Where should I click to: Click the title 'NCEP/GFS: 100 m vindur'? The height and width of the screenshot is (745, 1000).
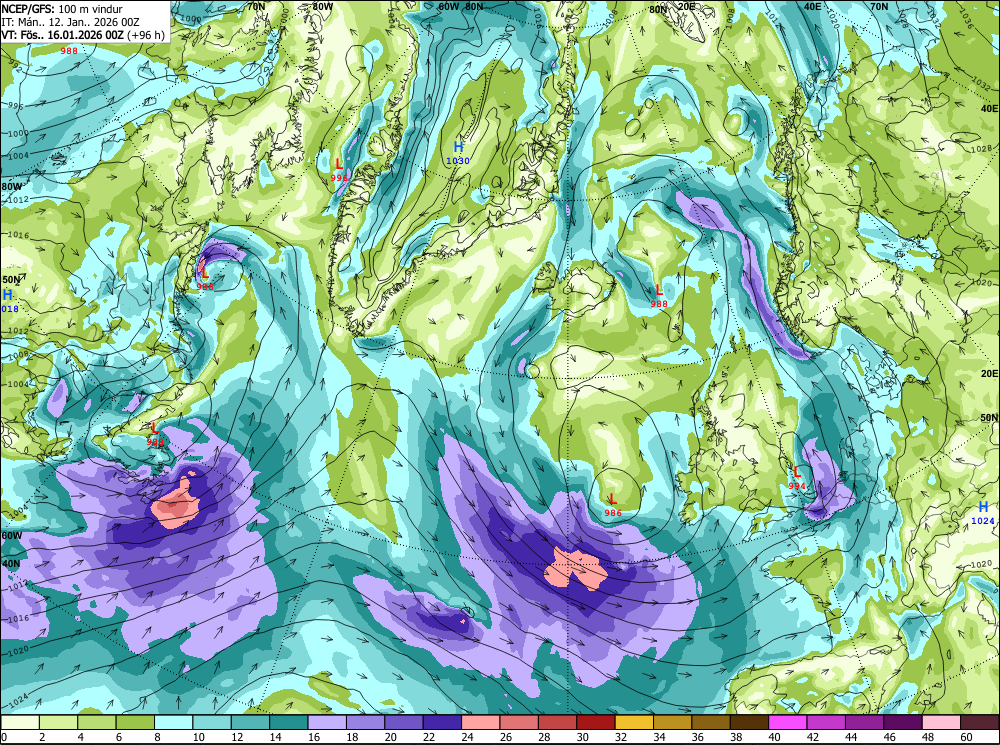pyautogui.click(x=62, y=9)
